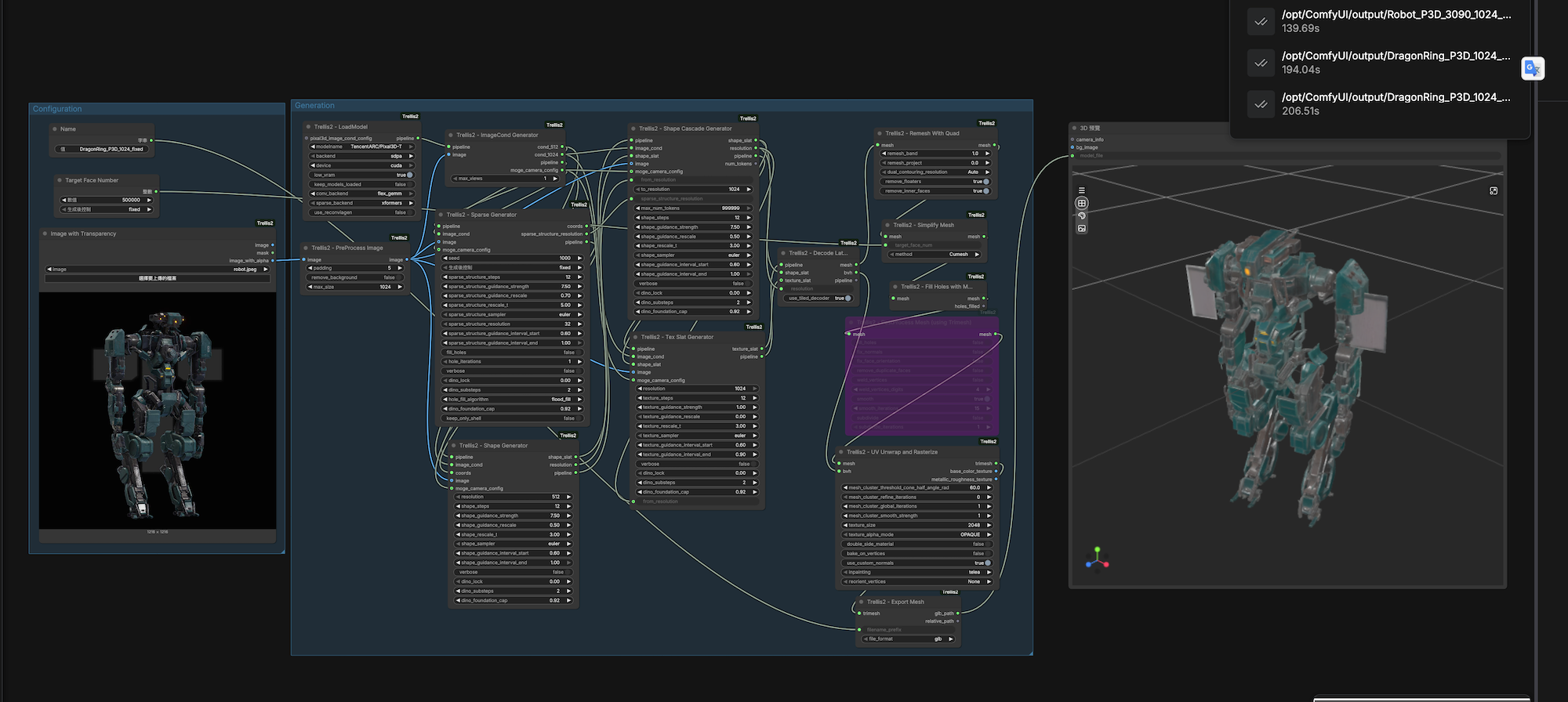The width and height of the screenshot is (1568, 702).
Task: Increase Target Face Number value with right arrow
Action: [x=149, y=200]
